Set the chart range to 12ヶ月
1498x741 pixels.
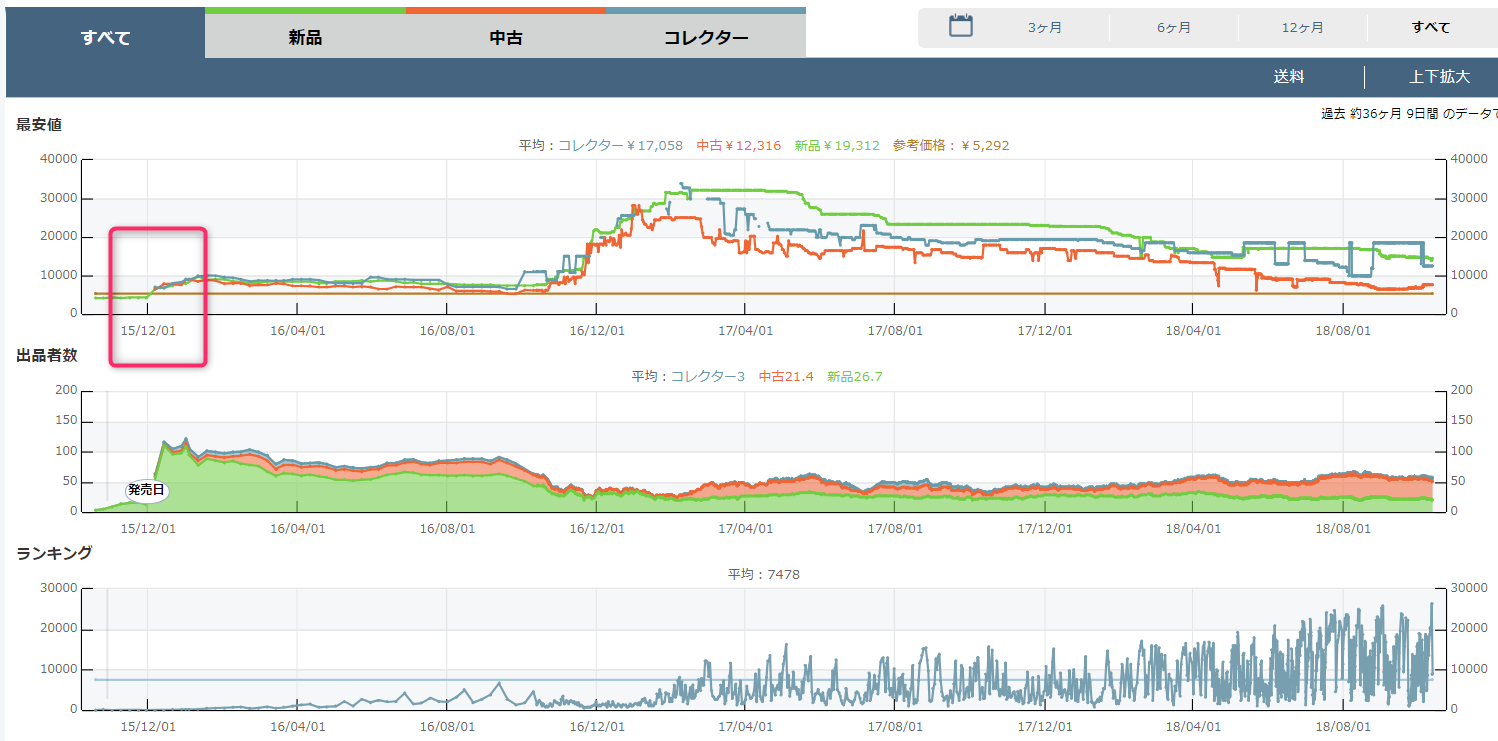tap(1302, 28)
